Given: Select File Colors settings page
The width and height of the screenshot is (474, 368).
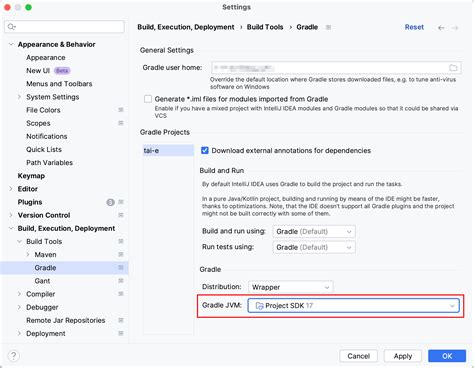Looking at the screenshot, I should pos(43,110).
